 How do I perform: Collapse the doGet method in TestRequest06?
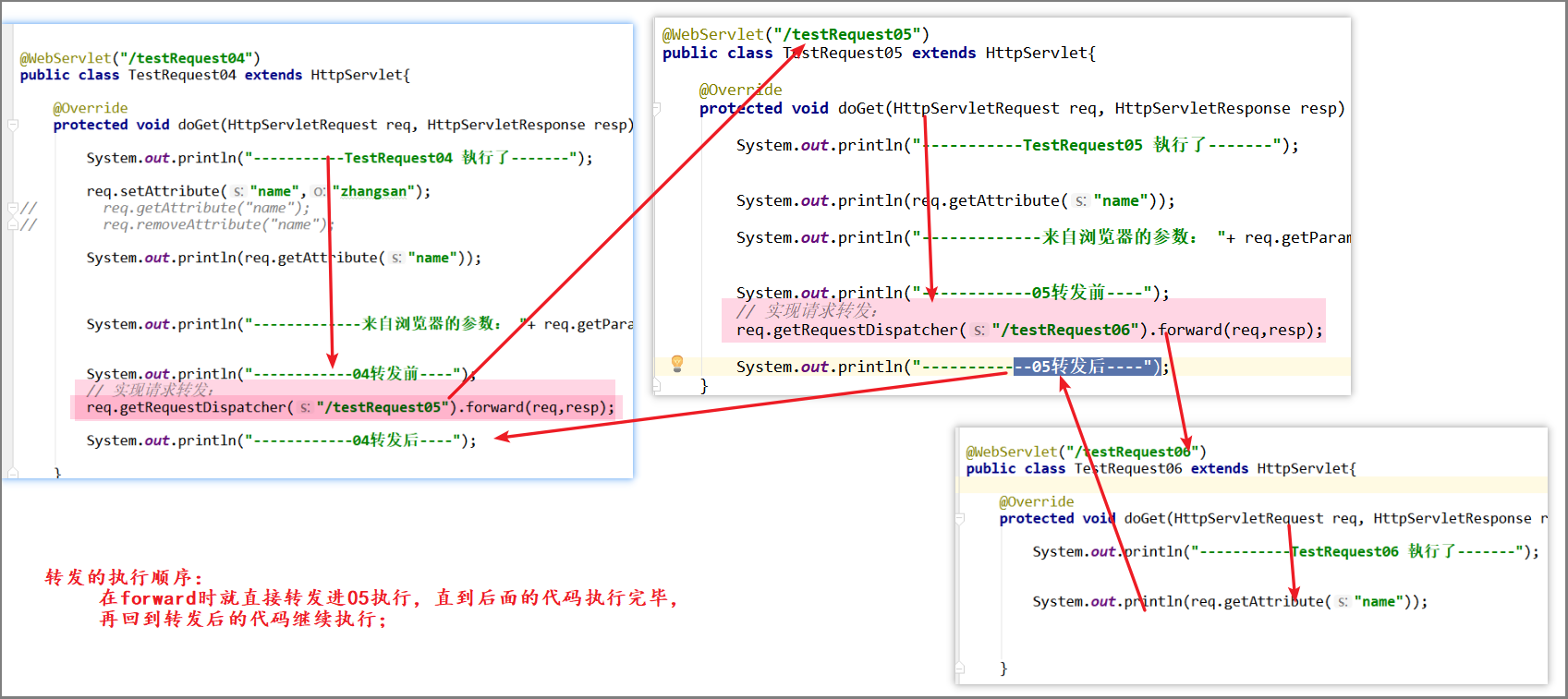[959, 519]
